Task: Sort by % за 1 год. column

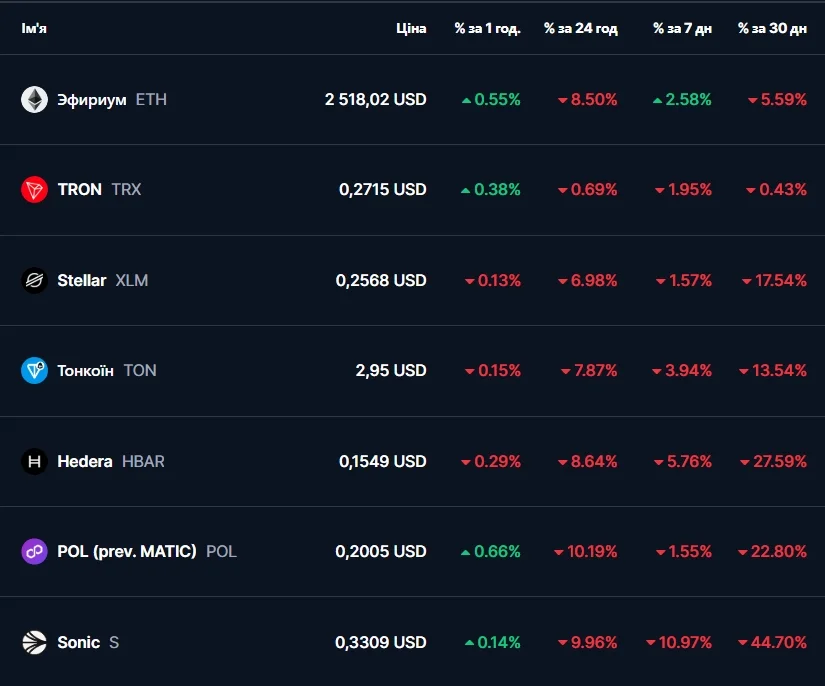Action: (x=487, y=28)
